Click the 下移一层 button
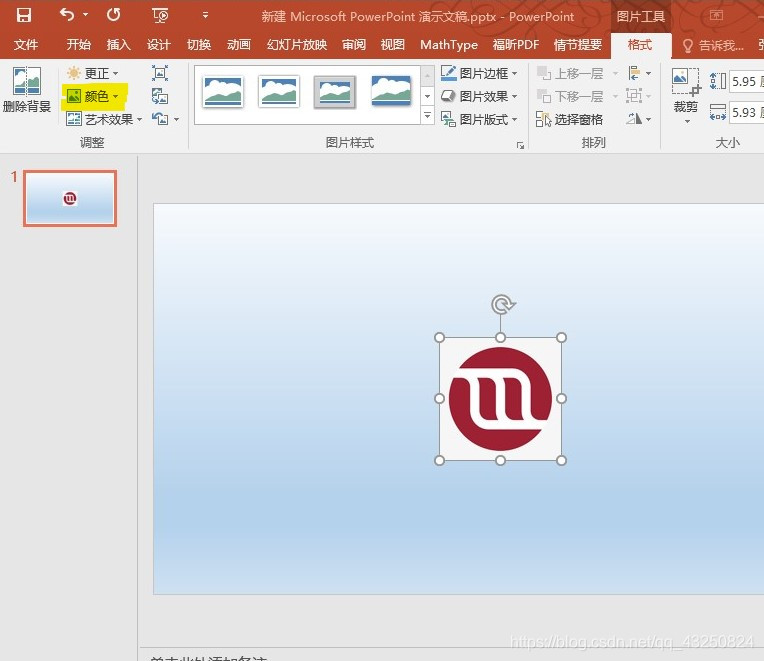 (x=570, y=96)
